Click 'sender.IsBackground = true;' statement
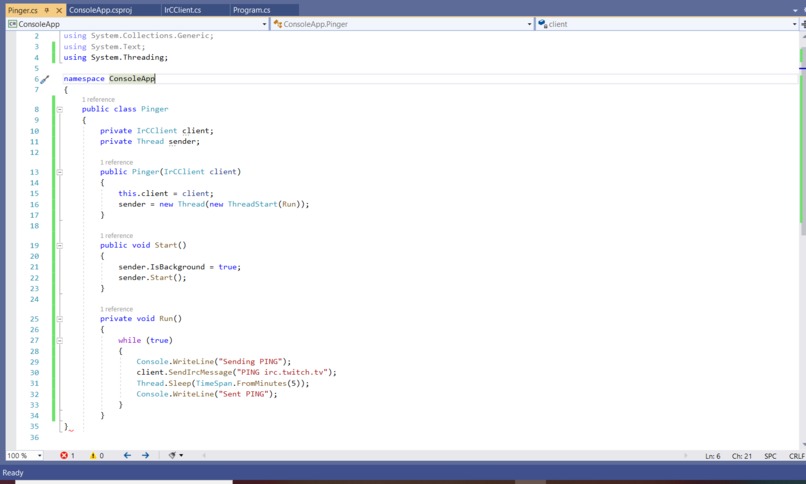The image size is (806, 484). [x=179, y=267]
